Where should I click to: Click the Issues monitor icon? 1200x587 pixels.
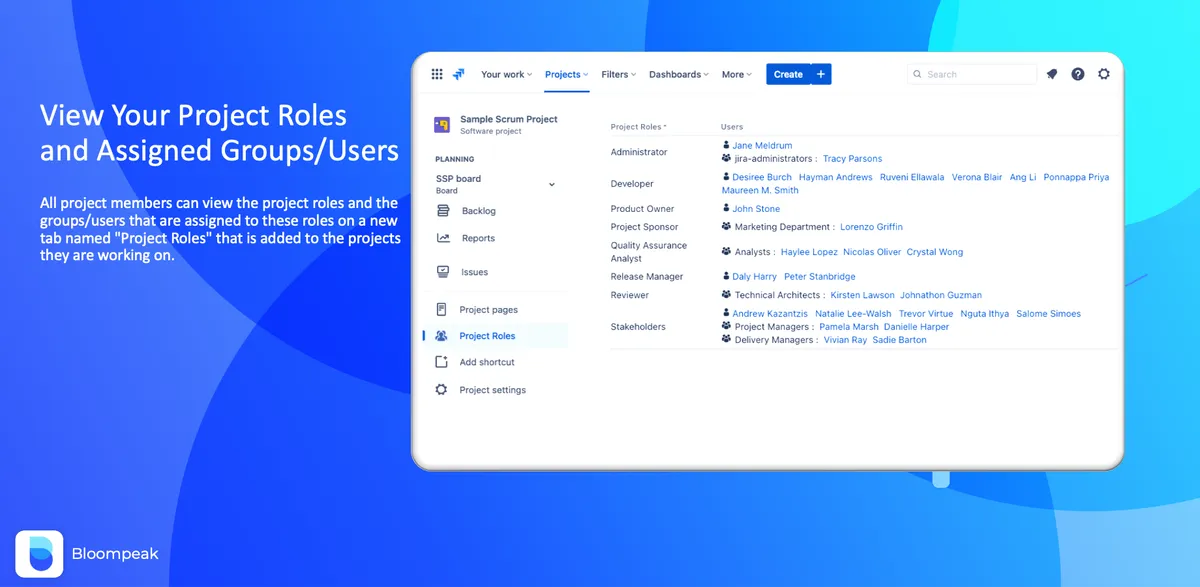click(x=443, y=272)
